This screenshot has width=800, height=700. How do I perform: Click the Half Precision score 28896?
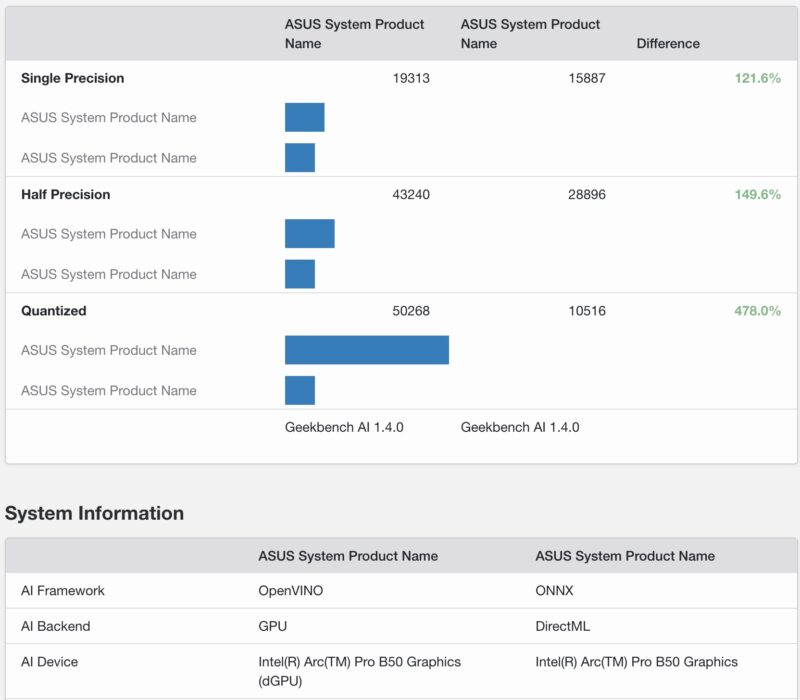pyautogui.click(x=588, y=194)
